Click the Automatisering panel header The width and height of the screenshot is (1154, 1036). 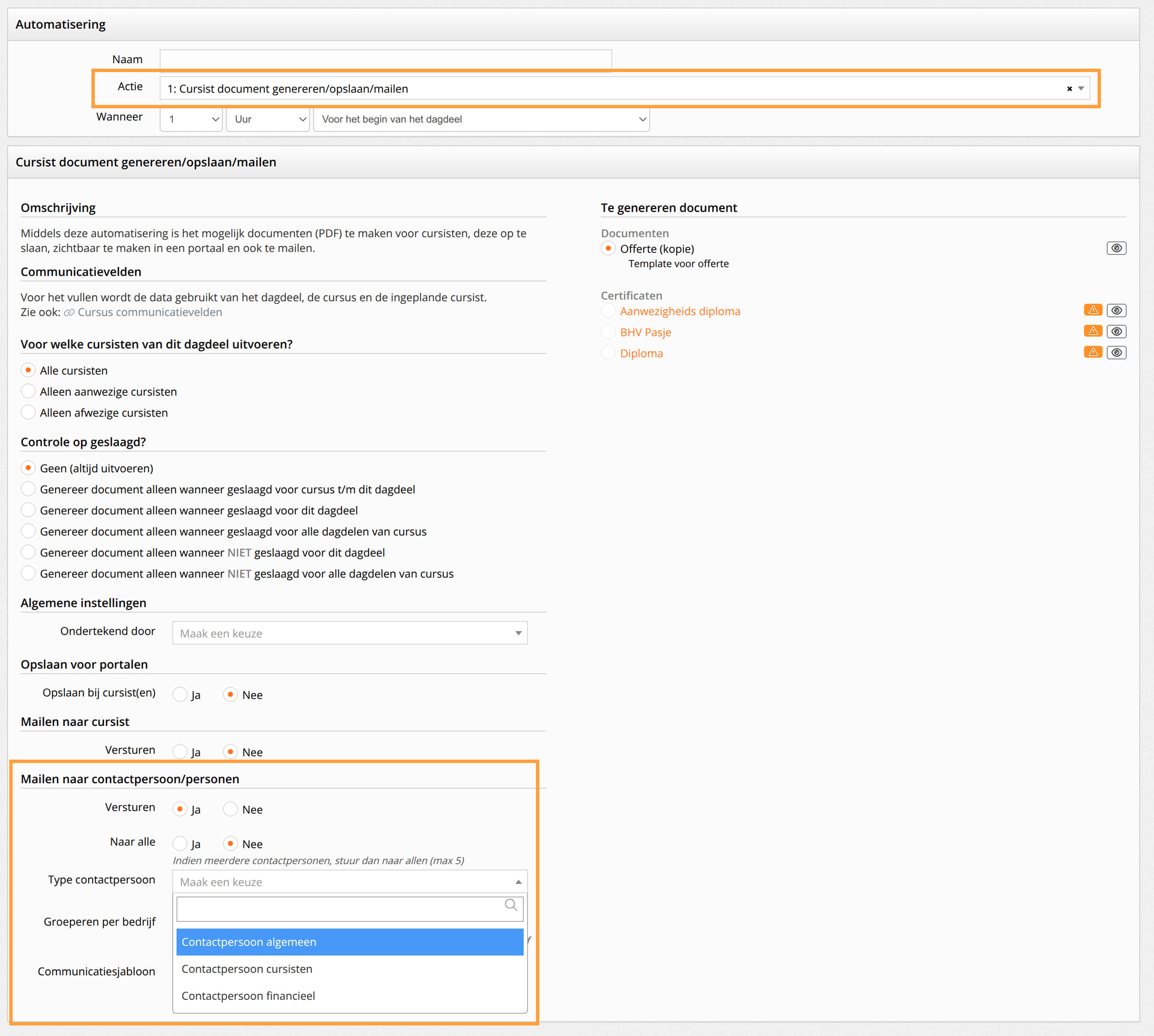(573, 25)
